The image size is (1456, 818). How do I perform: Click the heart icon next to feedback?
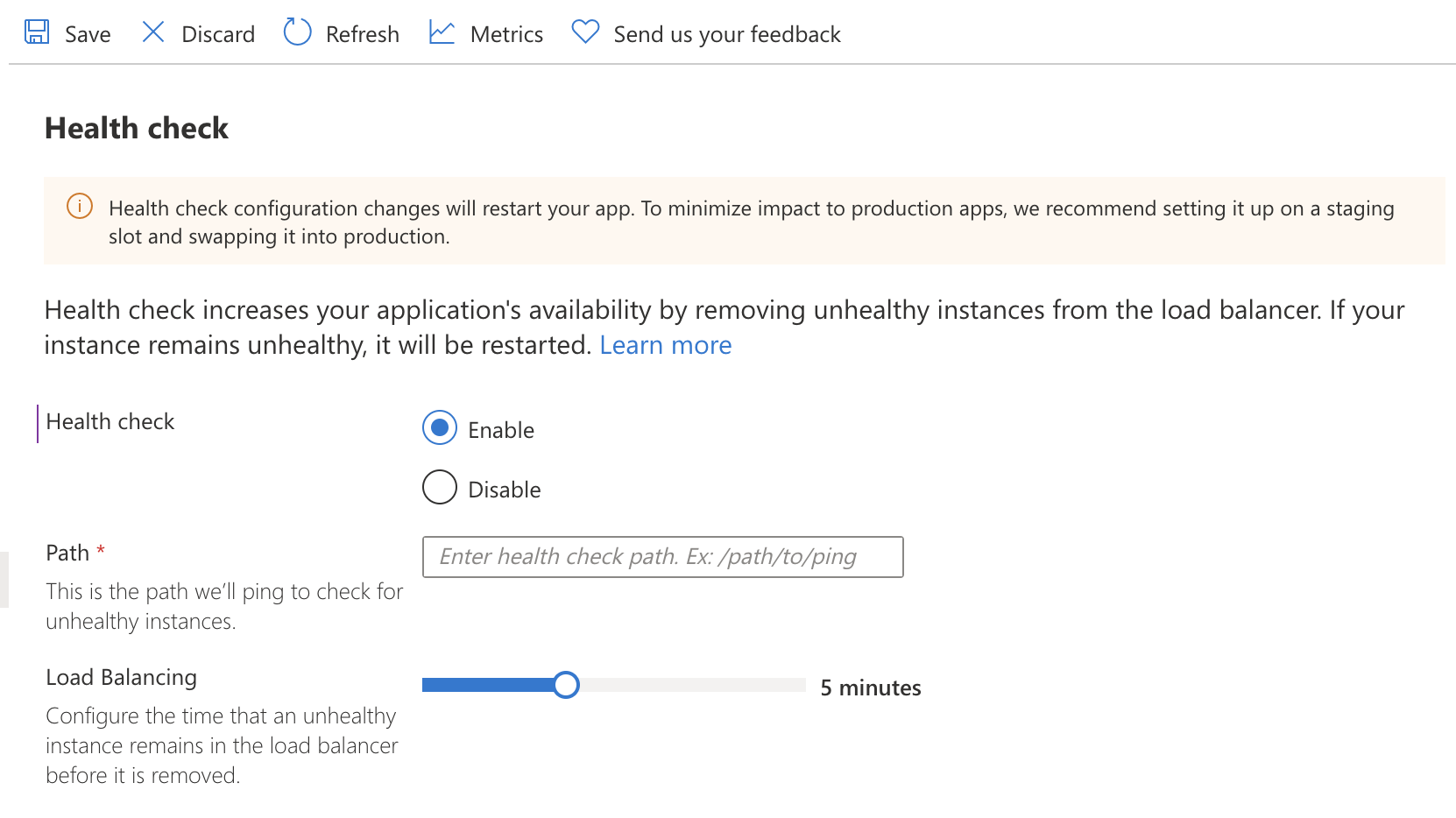584,32
